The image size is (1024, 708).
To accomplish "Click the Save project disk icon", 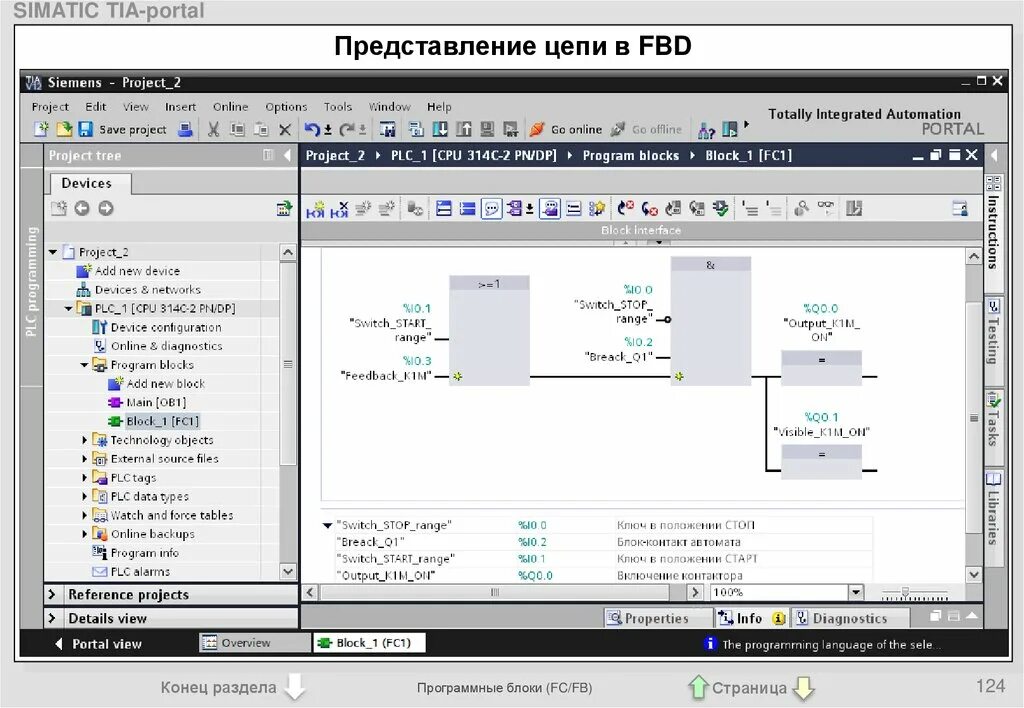I will [x=86, y=129].
